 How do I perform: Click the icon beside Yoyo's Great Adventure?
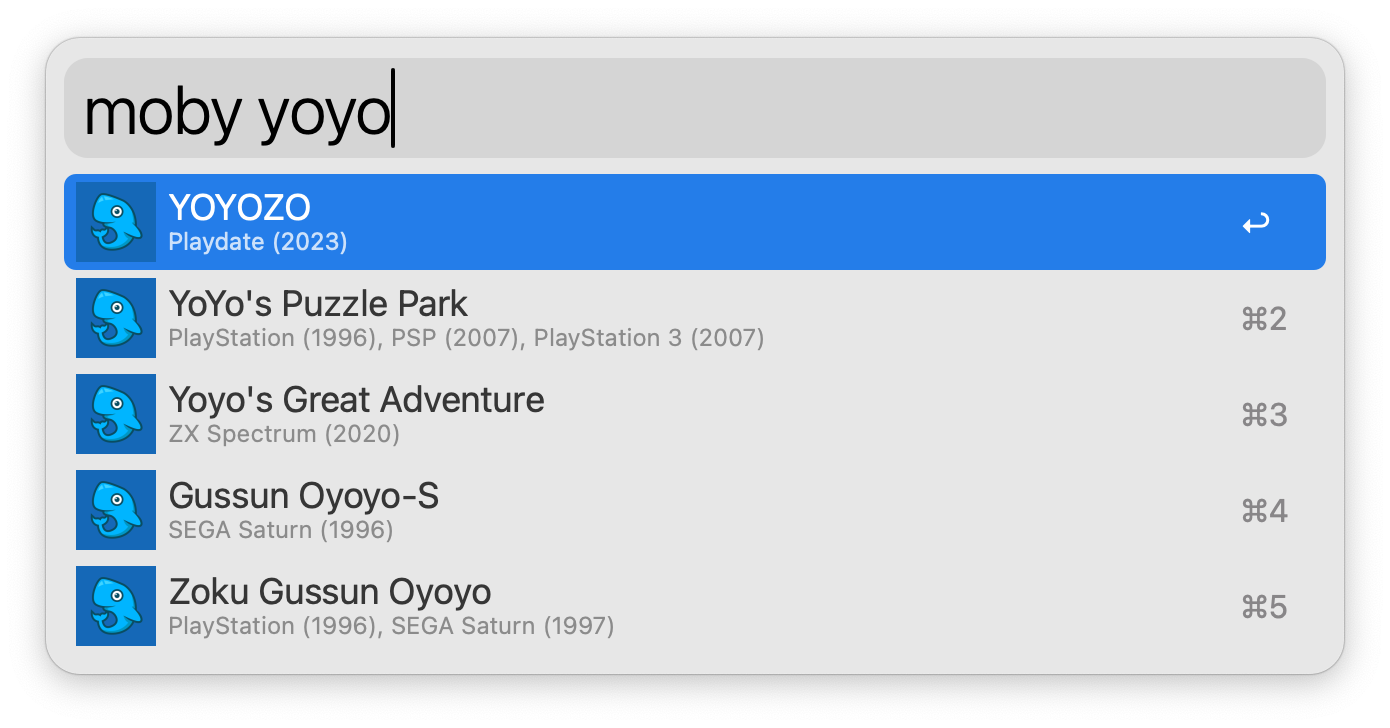click(116, 414)
